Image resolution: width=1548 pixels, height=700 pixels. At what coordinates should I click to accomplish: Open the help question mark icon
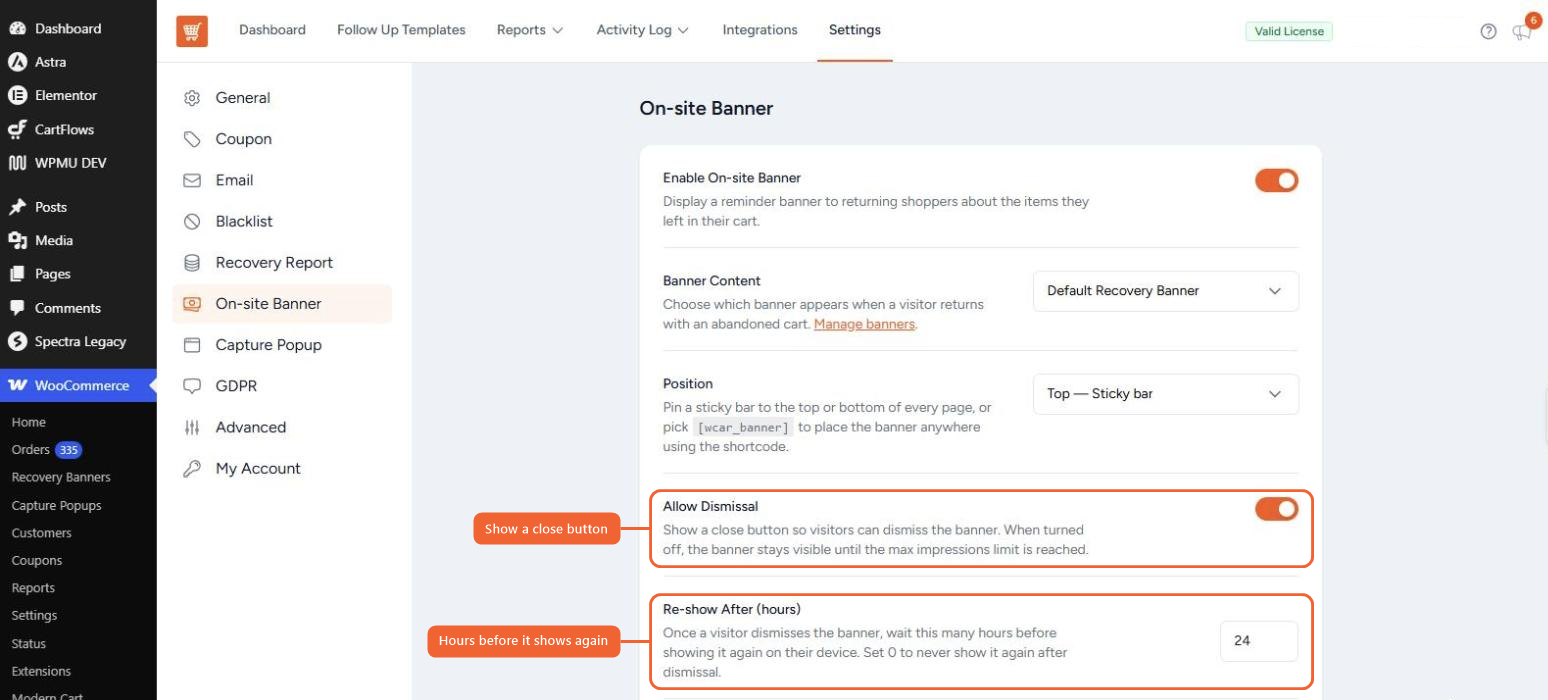[1488, 31]
